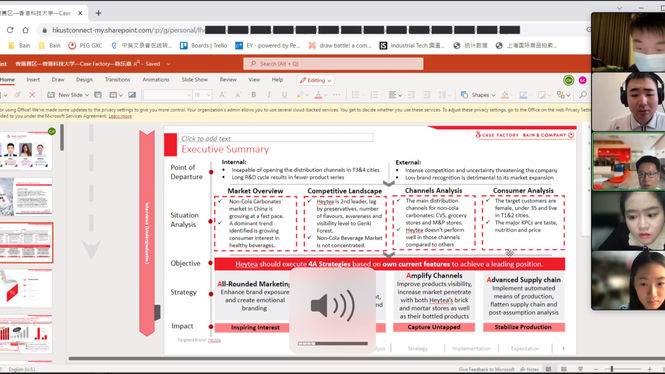The image size is (665, 374).
Task: Click the format painter icon in the ribbon
Action: coord(17,95)
